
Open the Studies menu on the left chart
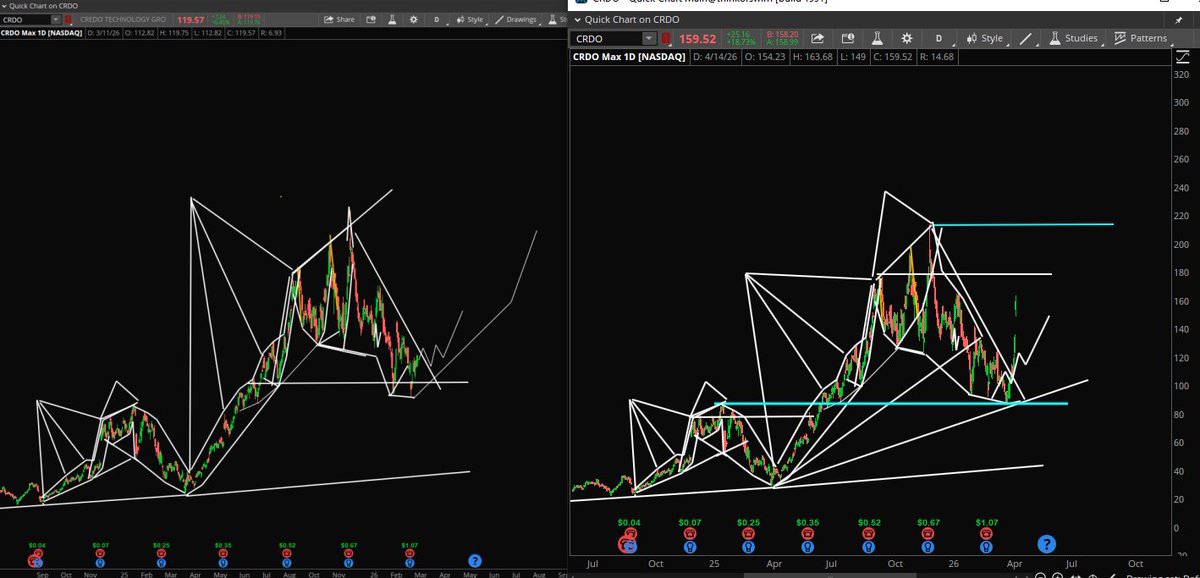(552, 19)
